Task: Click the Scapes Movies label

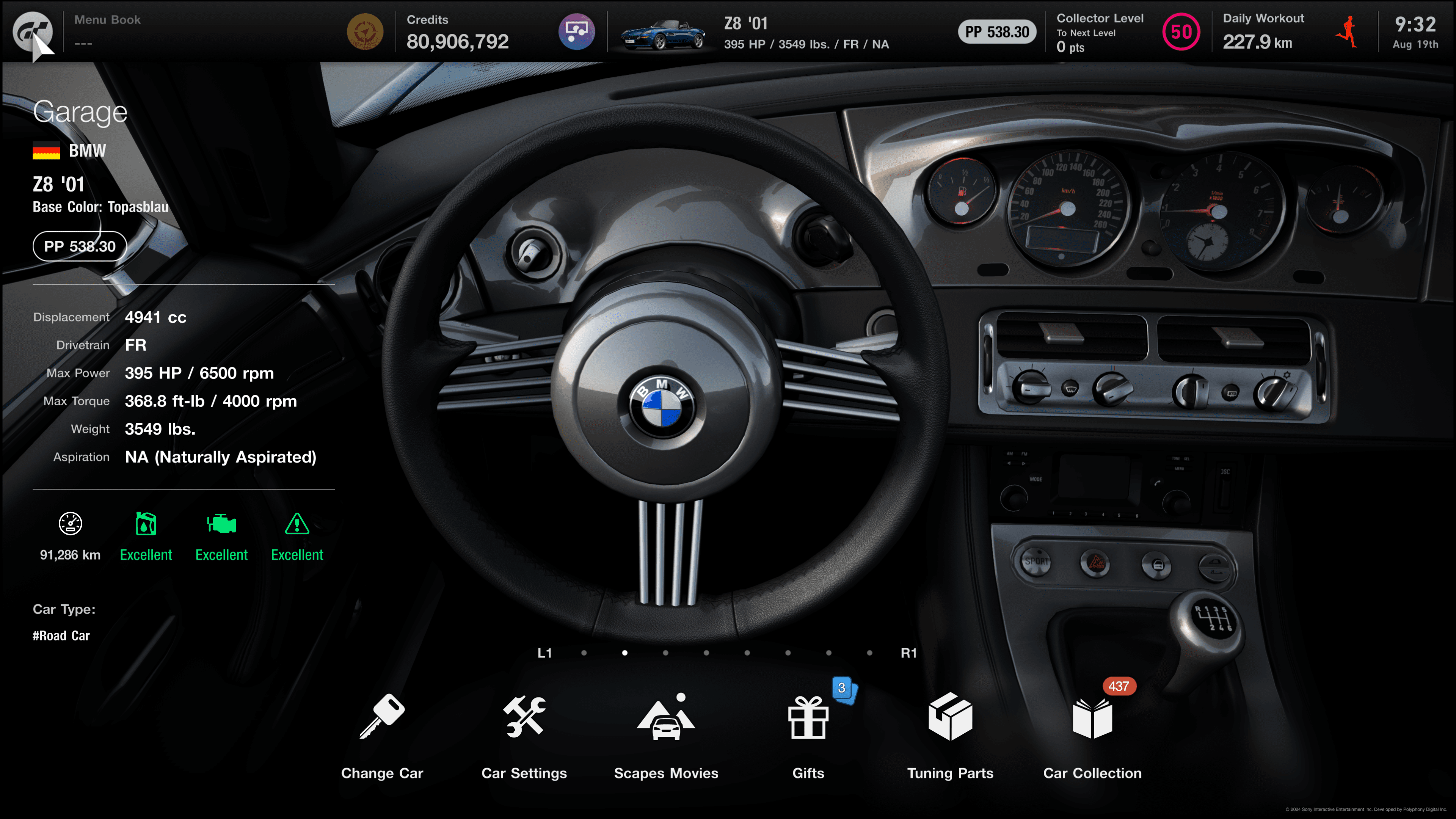Action: point(666,774)
